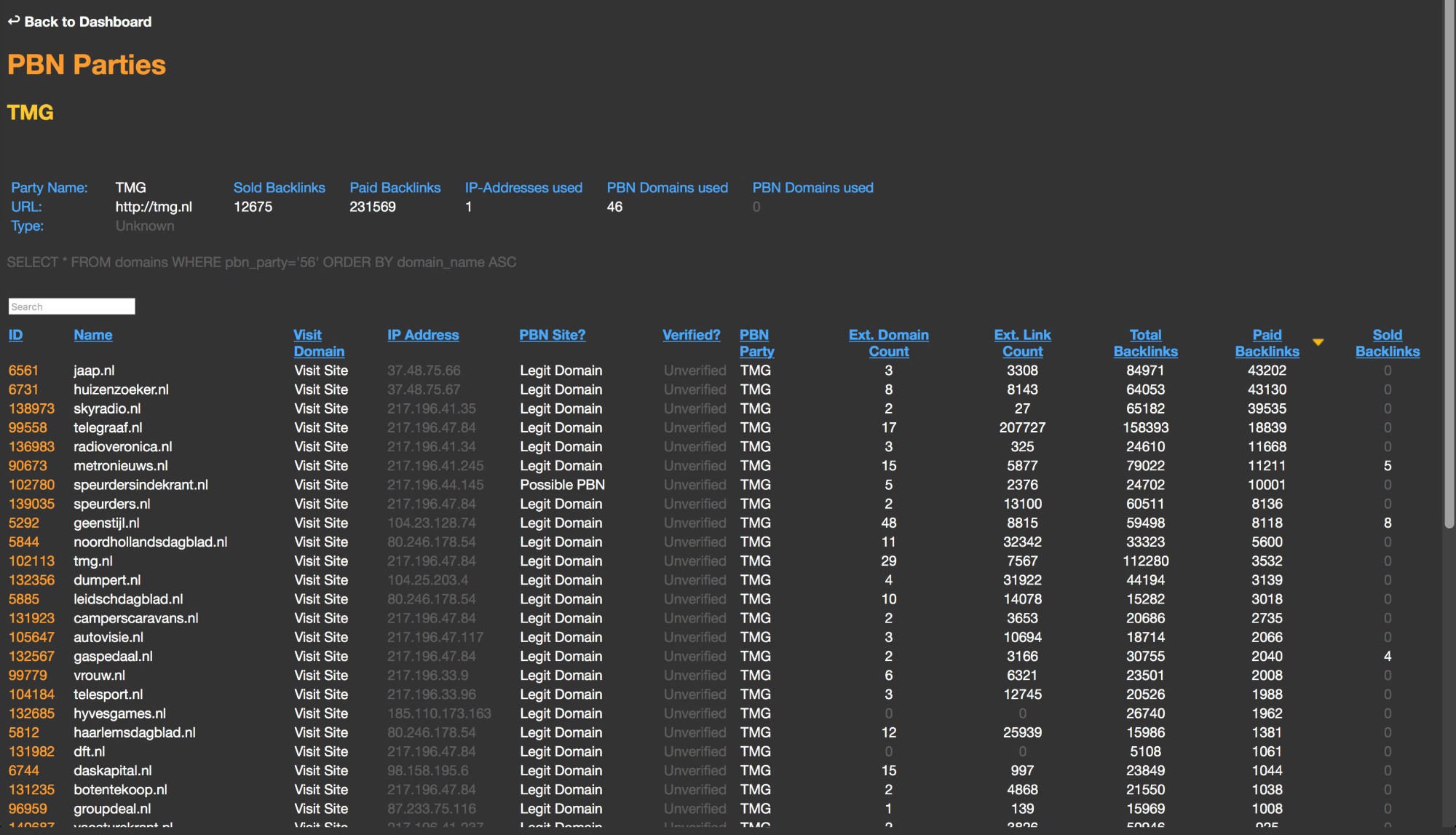1456x835 pixels.
Task: Select the name noordhollandsdagblad.nl
Action: (151, 542)
